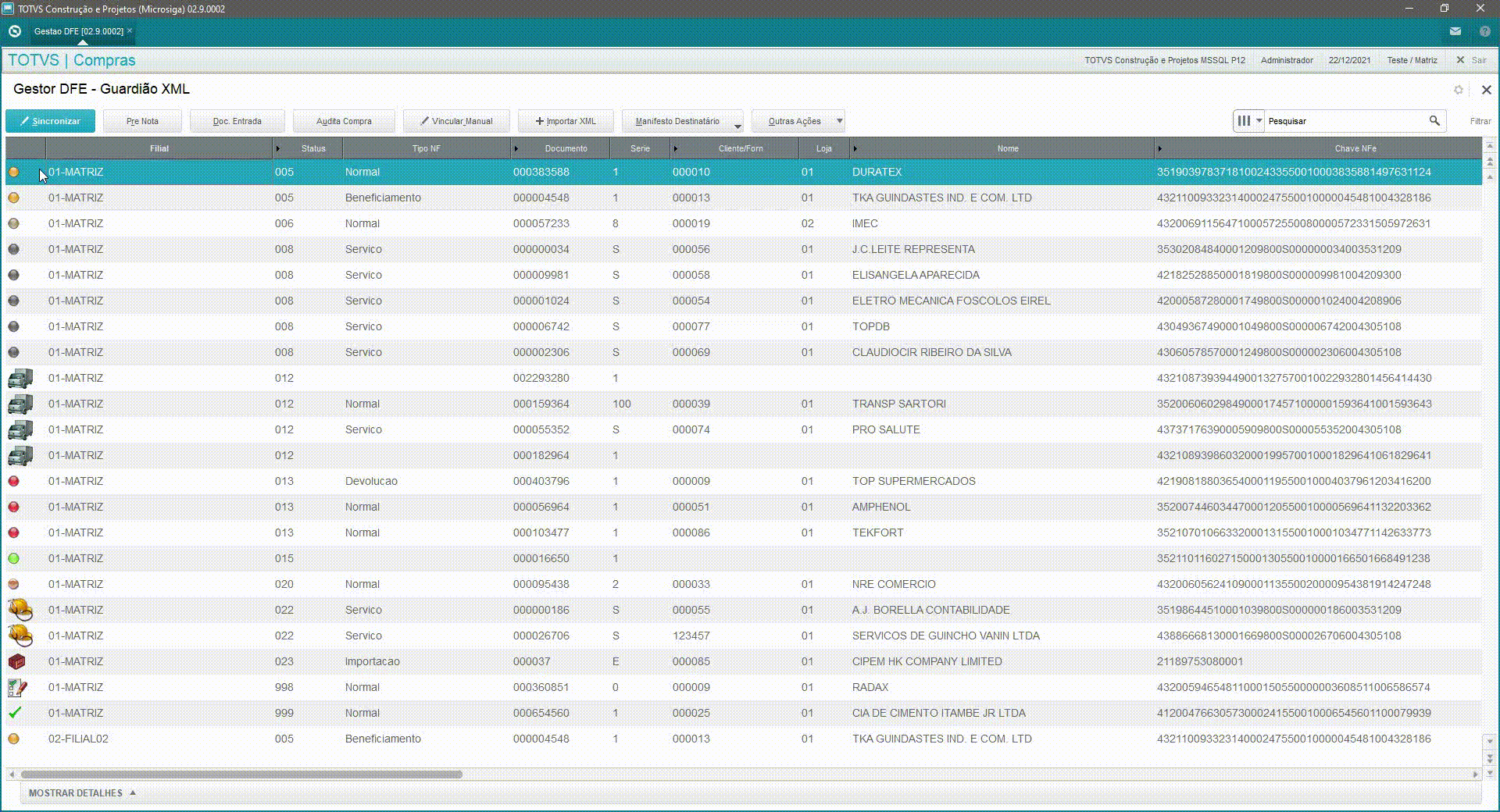Expand the Outras Ações dropdown arrow
This screenshot has height=812, width=1500.
pyautogui.click(x=840, y=121)
